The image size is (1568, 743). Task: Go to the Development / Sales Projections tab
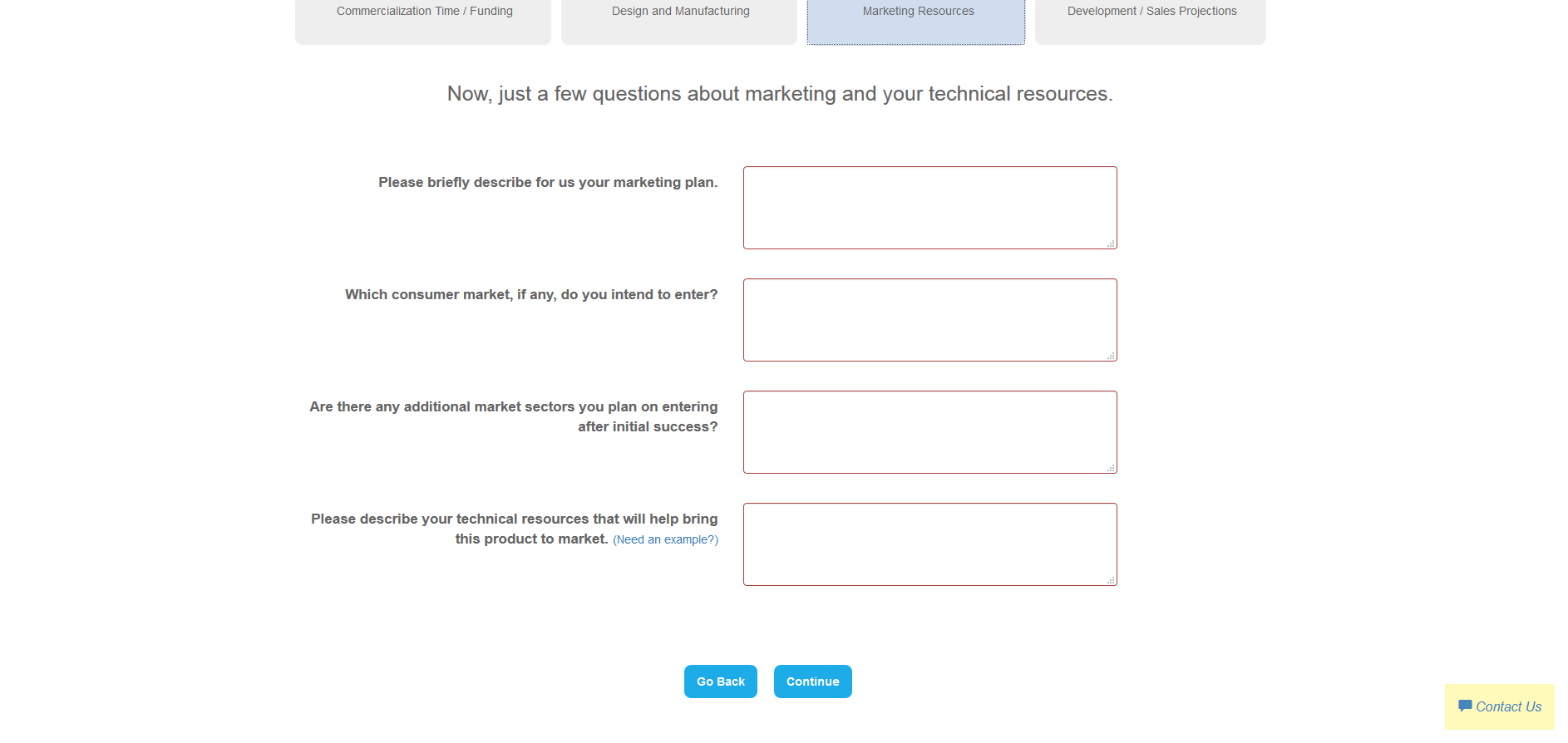[x=1151, y=12]
